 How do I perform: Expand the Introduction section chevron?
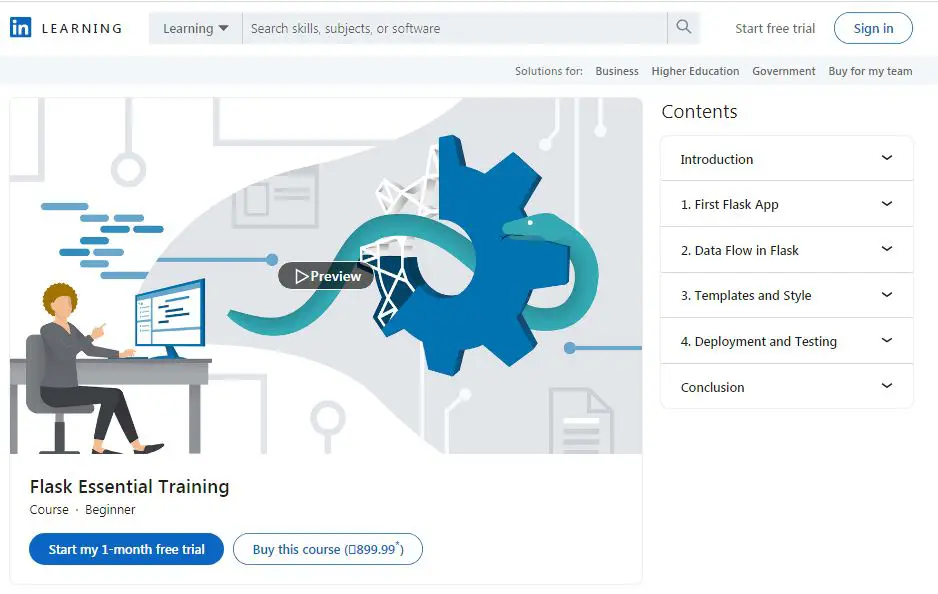coord(886,158)
